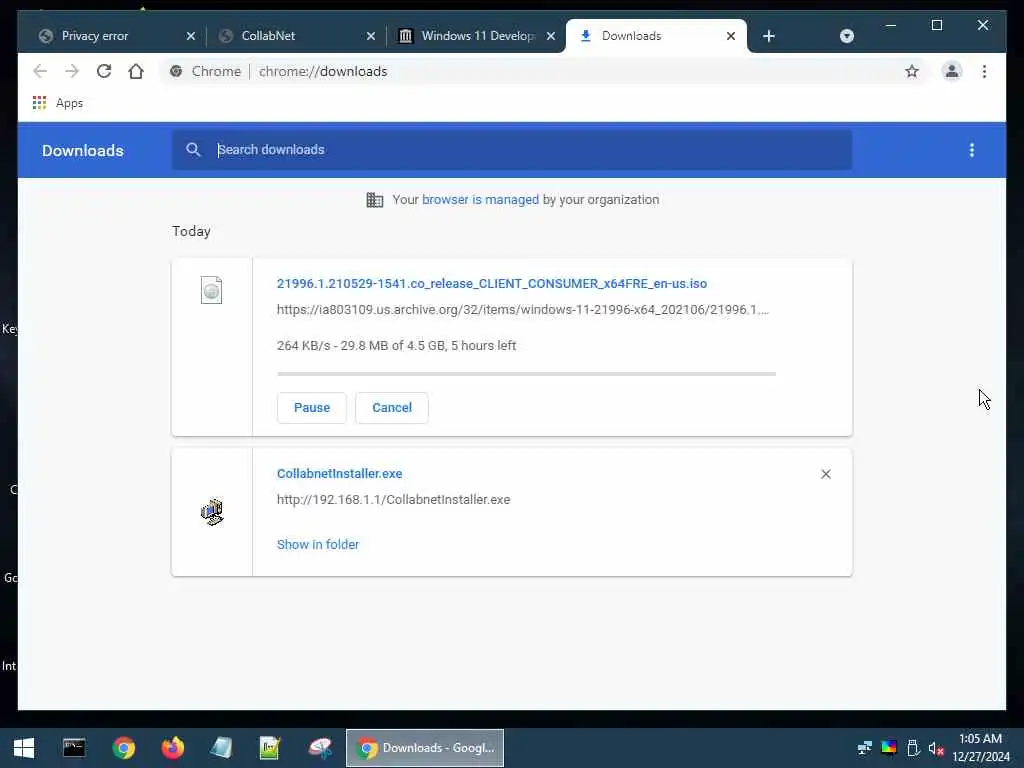Image resolution: width=1024 pixels, height=768 pixels.
Task: Open the command prompt taskbar icon
Action: (74, 748)
